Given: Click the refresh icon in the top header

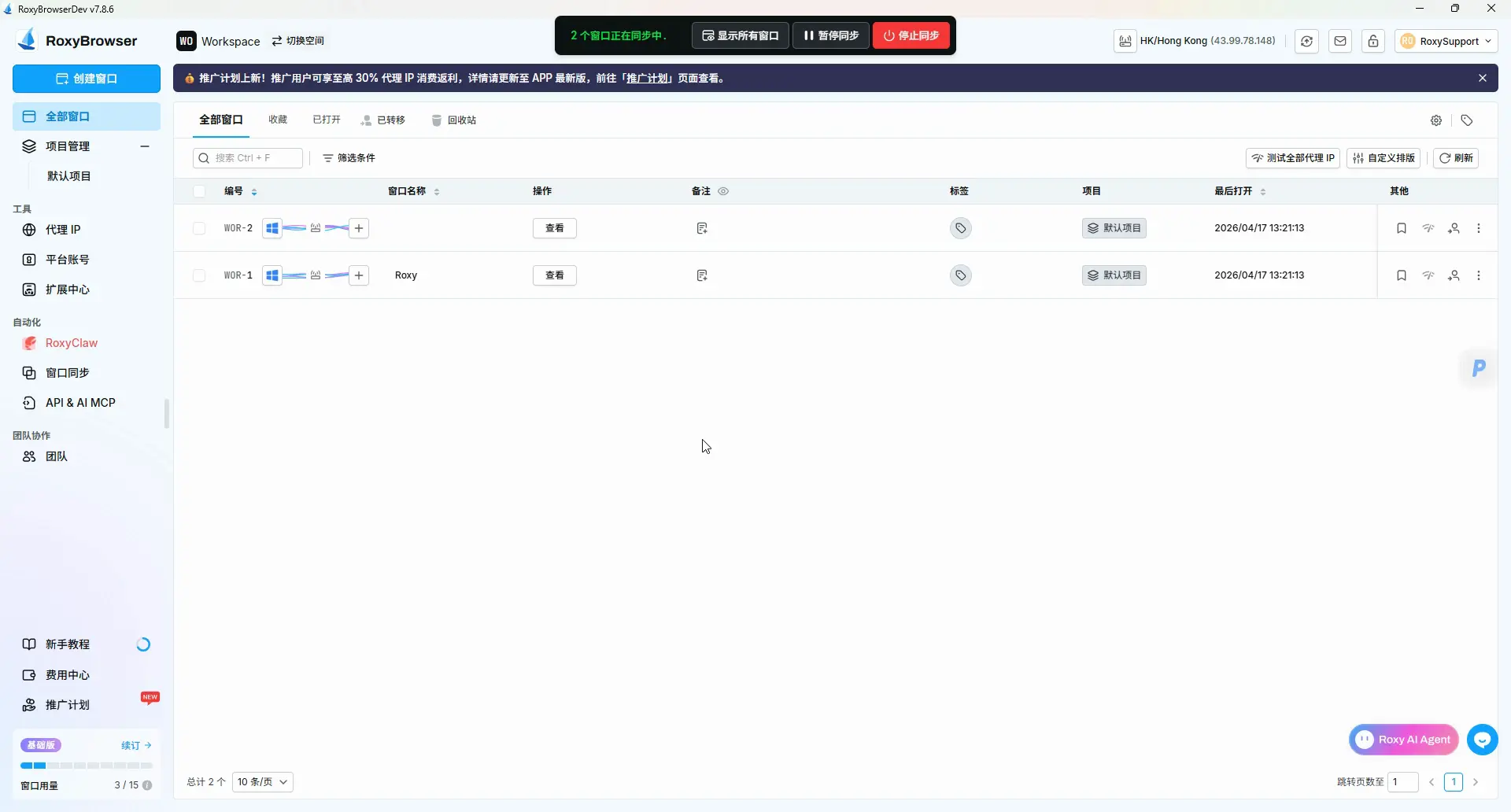Looking at the screenshot, I should [1307, 41].
